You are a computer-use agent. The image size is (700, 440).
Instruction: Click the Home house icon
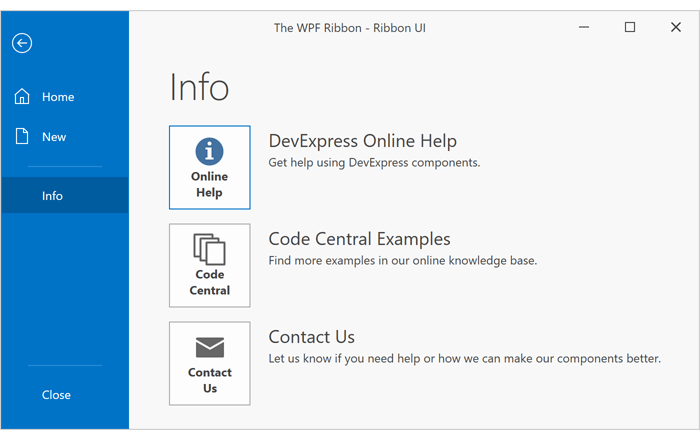[x=22, y=96]
